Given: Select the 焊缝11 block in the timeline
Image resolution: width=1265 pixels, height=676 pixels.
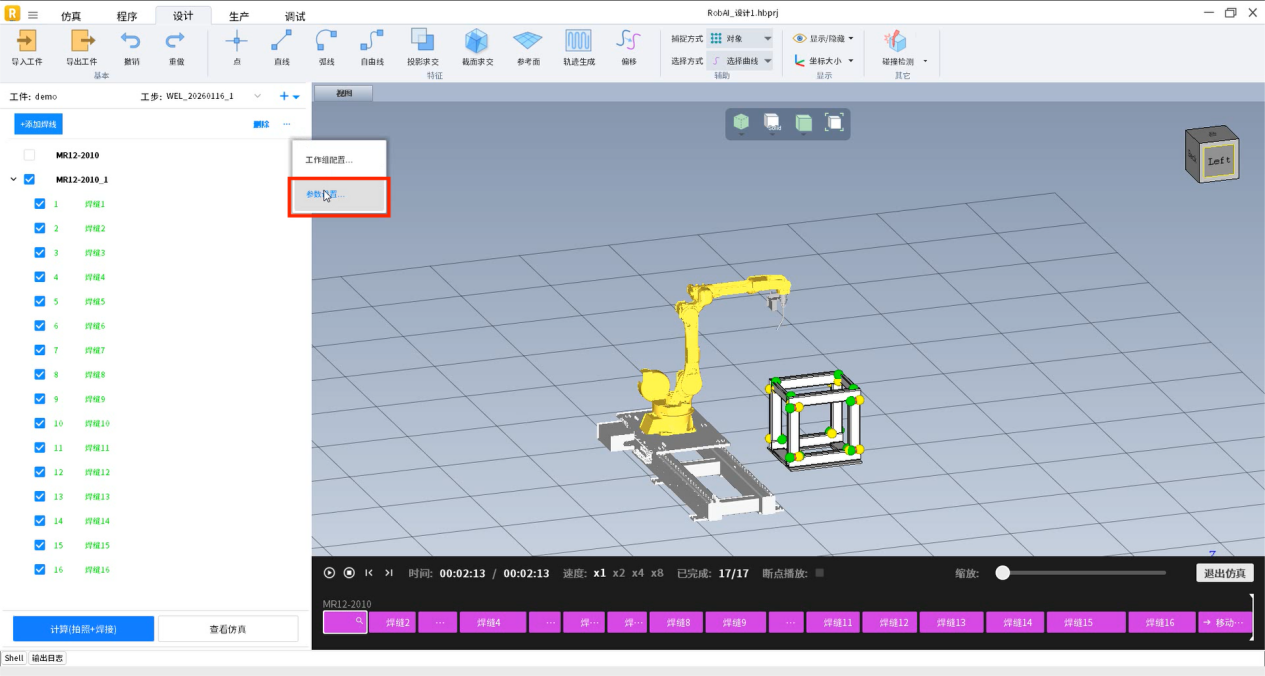Looking at the screenshot, I should pos(832,623).
